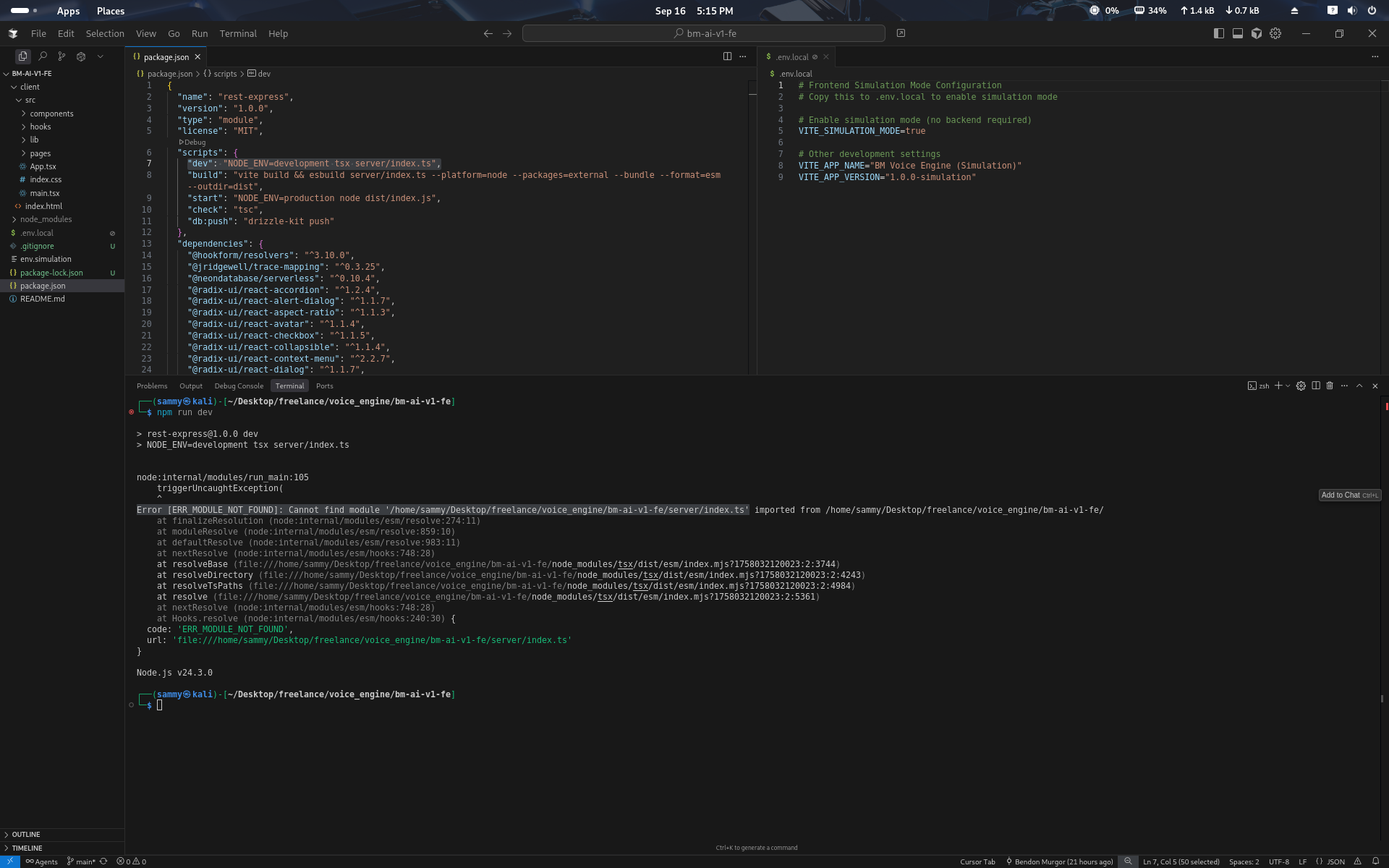This screenshot has width=1389, height=868.
Task: Switch to the Debug Console tab
Action: [x=239, y=386]
